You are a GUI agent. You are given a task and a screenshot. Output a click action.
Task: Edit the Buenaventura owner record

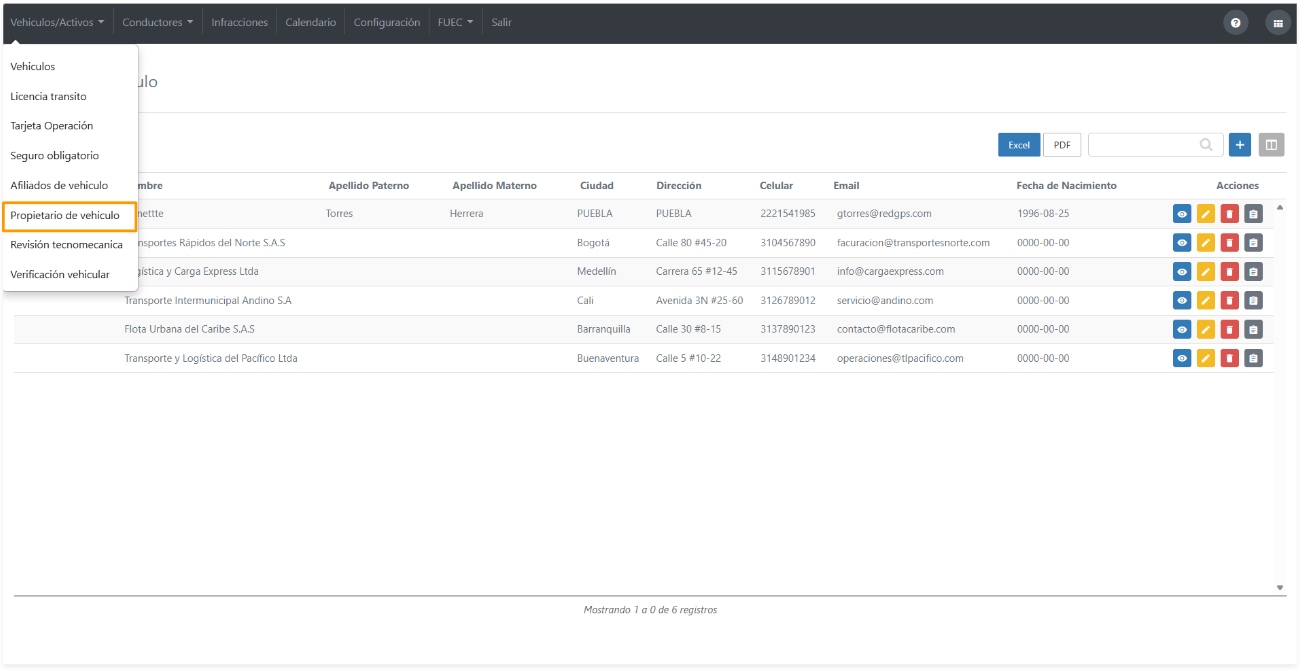click(1206, 358)
